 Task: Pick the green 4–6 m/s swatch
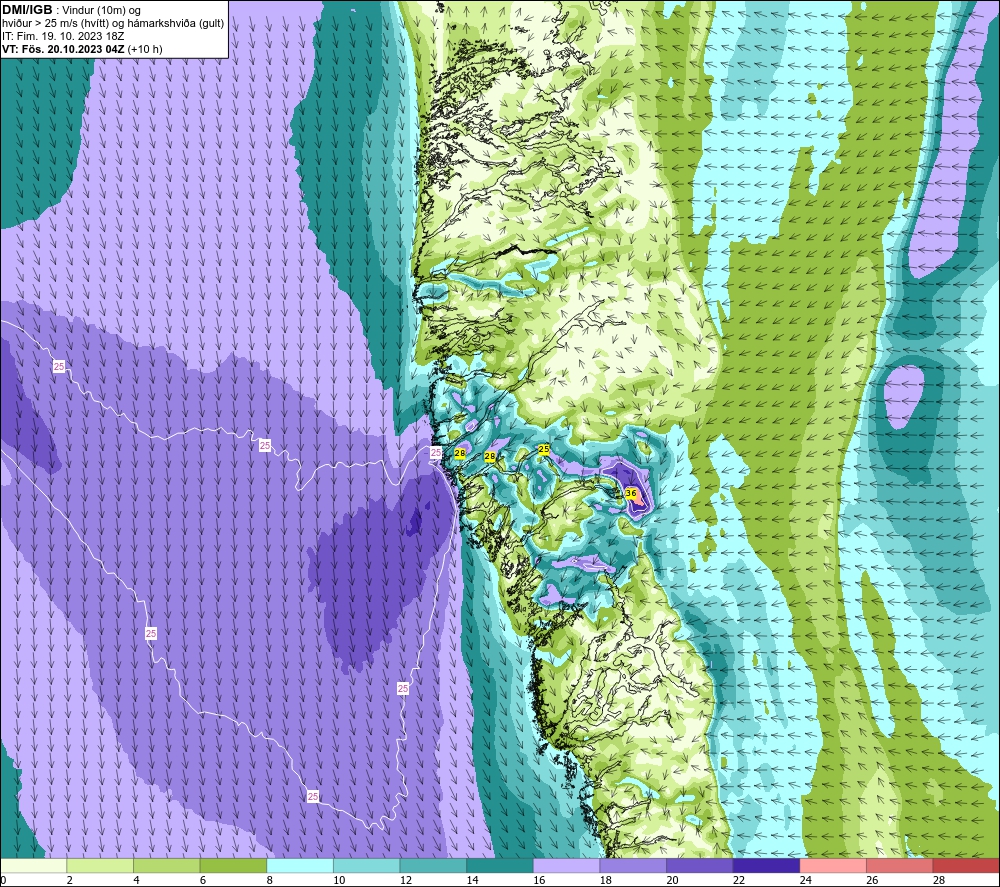click(x=166, y=866)
